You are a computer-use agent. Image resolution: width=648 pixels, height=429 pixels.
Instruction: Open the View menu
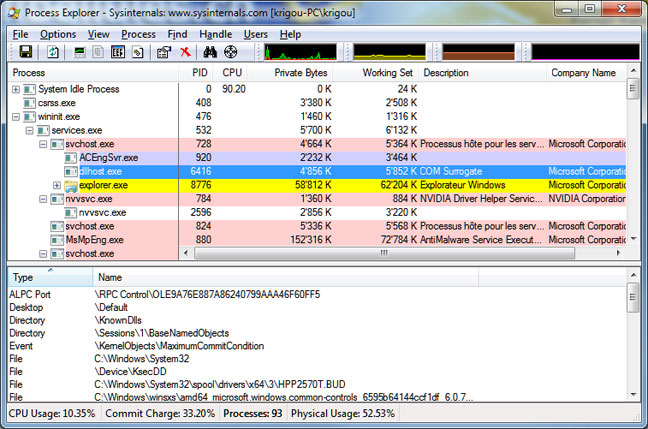point(98,34)
